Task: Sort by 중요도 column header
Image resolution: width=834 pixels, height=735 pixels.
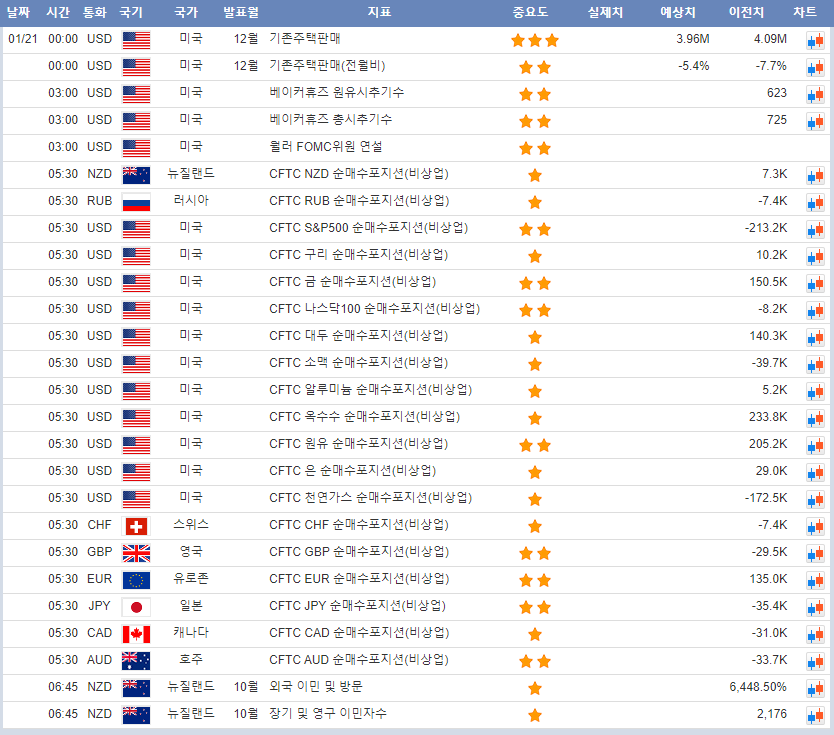Action: coord(530,13)
